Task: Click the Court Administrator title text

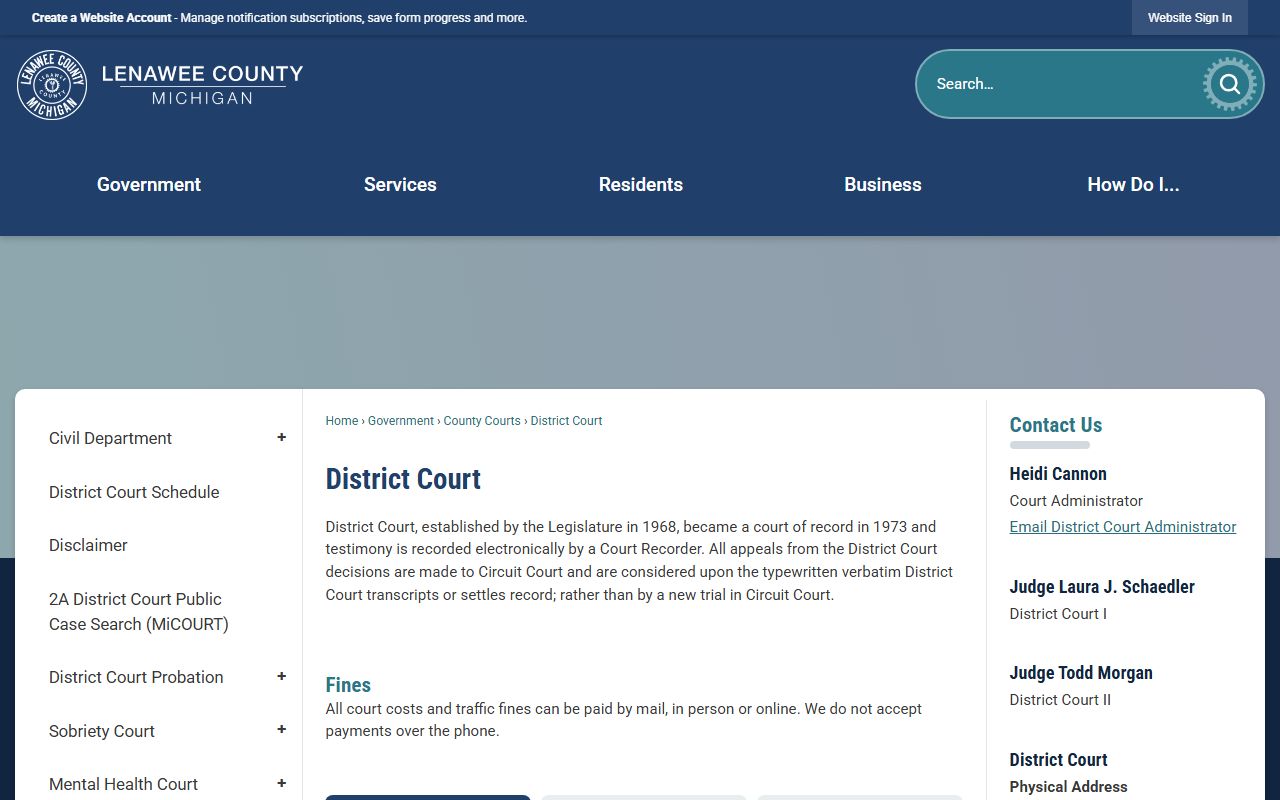Action: (1076, 501)
